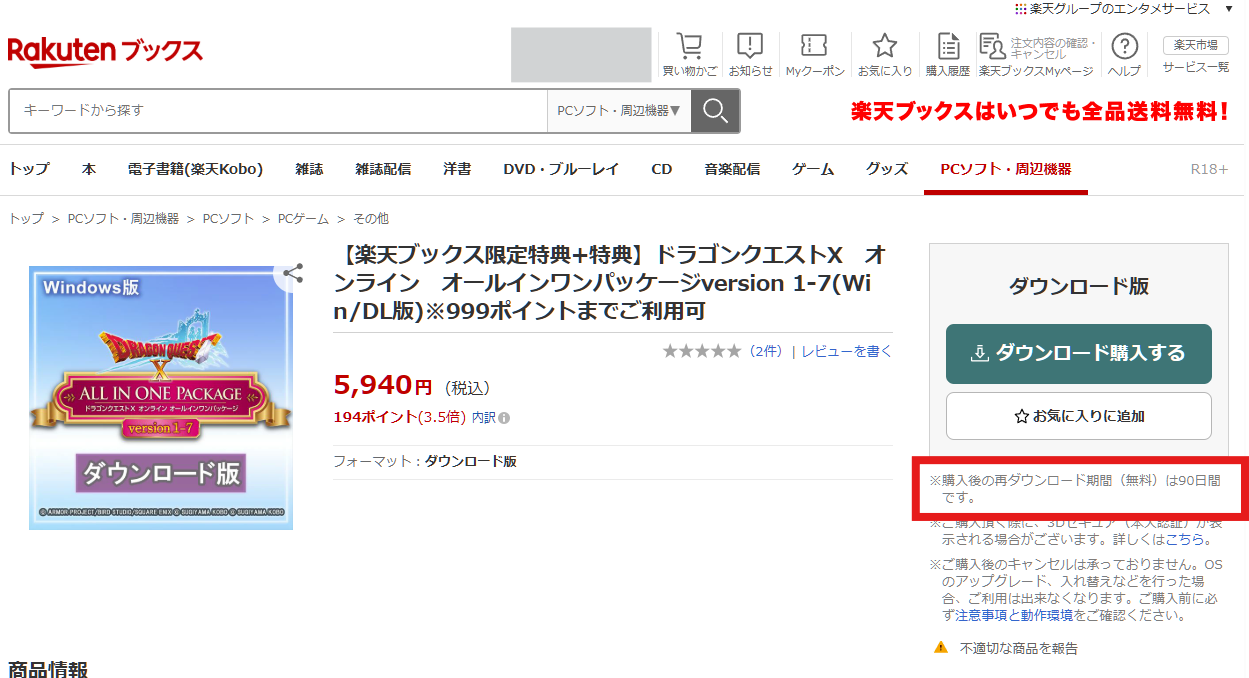This screenshot has width=1249, height=678.
Task: Click the Dragon Quest X product thumbnail
Action: pyautogui.click(x=161, y=397)
